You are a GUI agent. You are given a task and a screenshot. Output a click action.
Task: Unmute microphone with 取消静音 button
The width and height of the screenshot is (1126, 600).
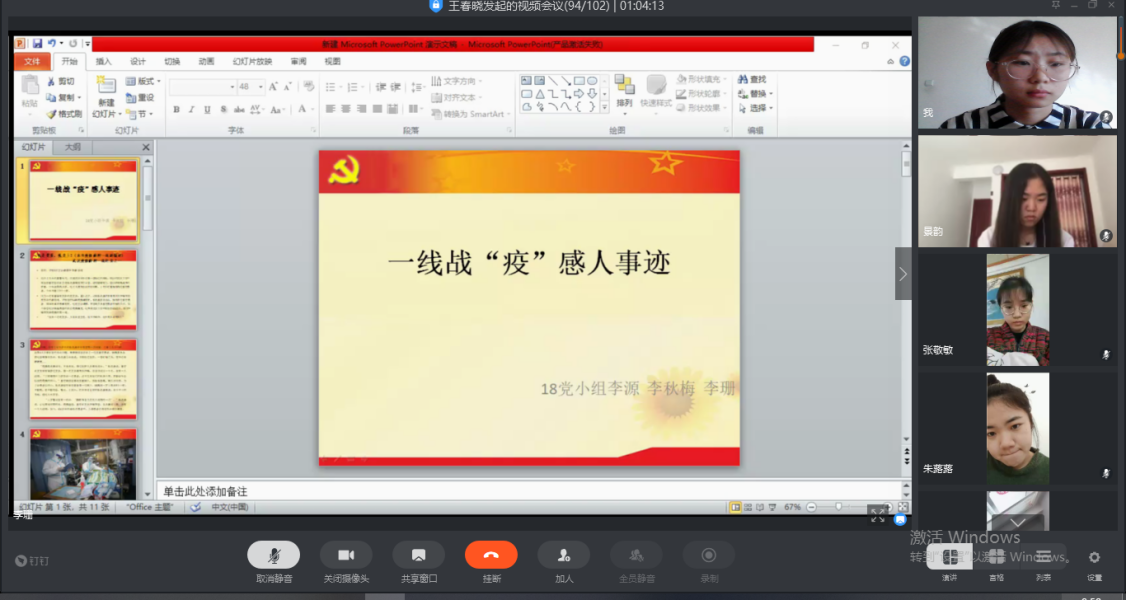[x=273, y=555]
